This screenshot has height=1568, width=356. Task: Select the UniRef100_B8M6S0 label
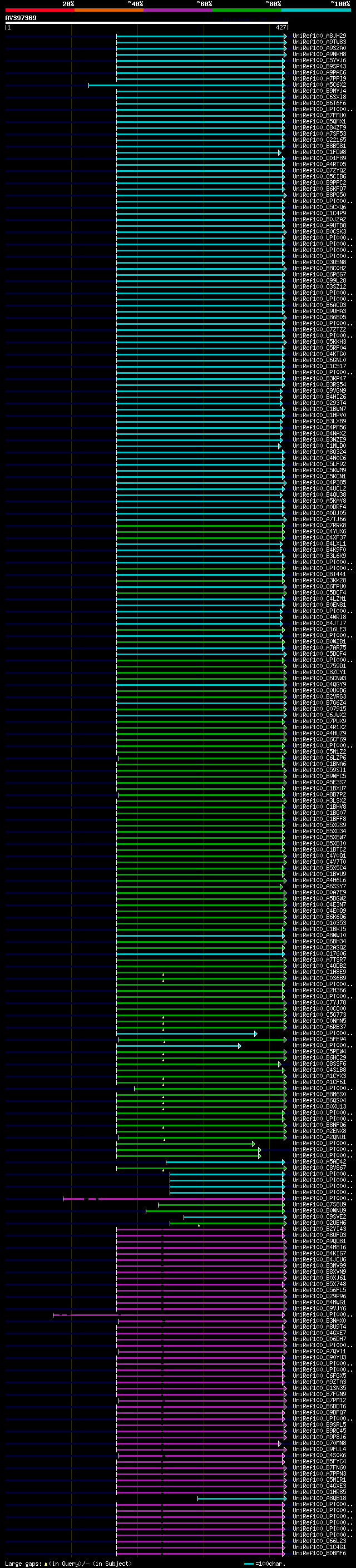(x=319, y=1094)
